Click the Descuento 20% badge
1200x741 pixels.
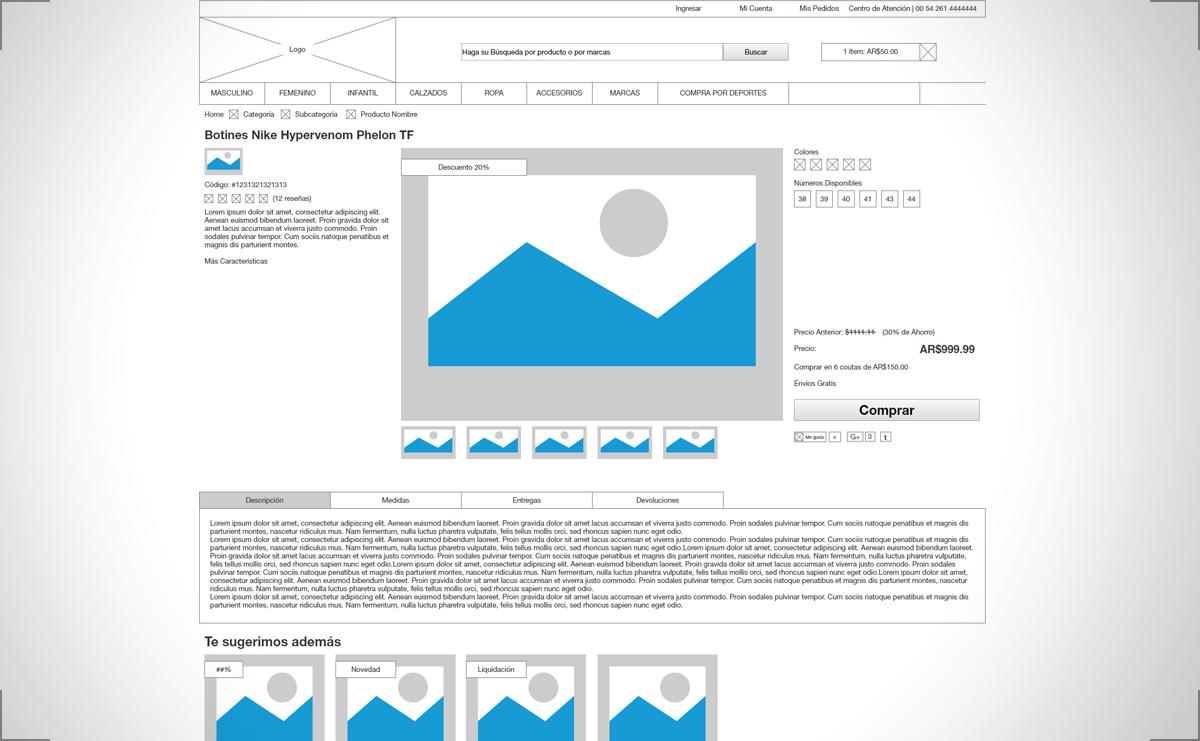coord(464,167)
